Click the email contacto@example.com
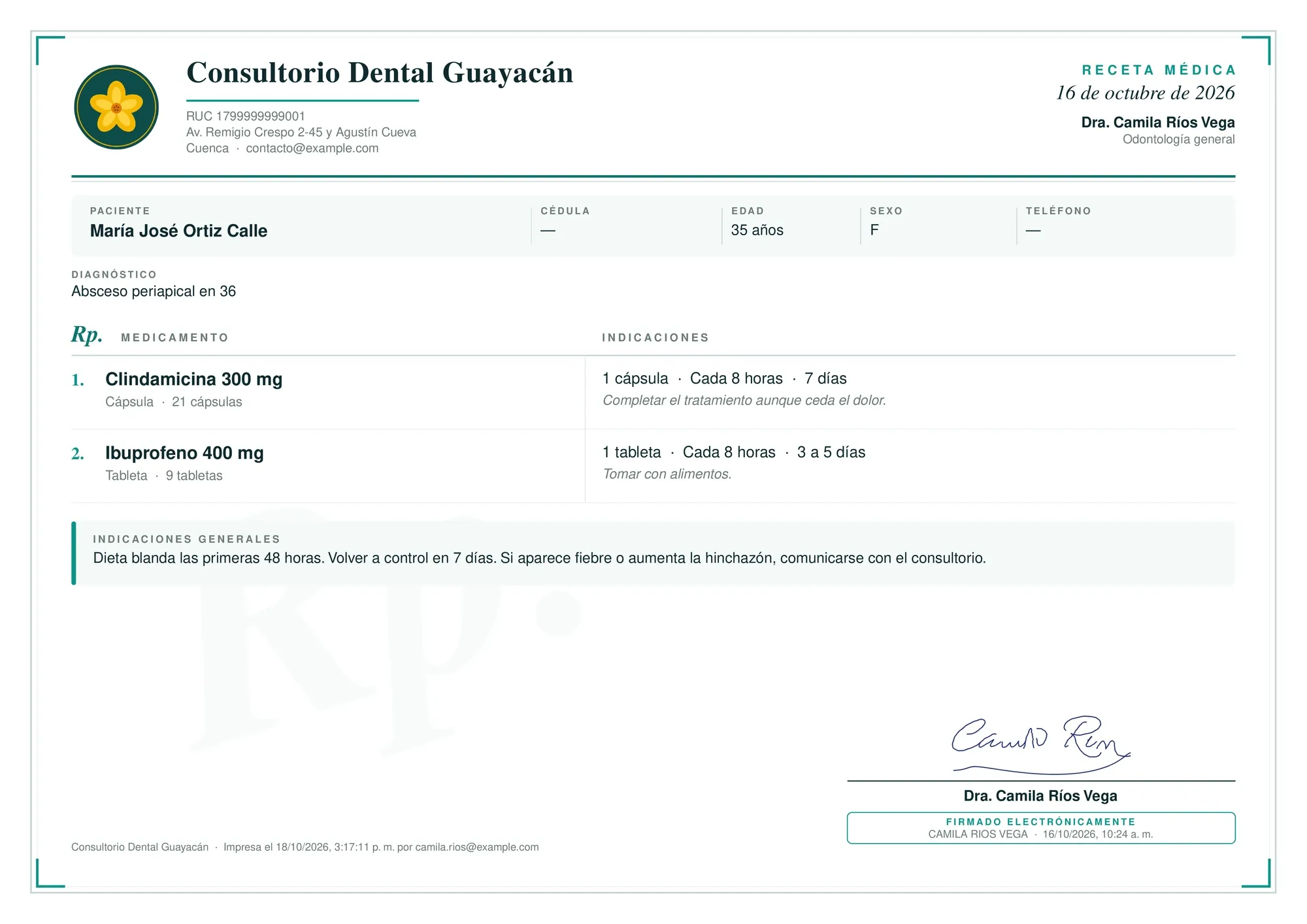Screen dimensions: 1307x924 [x=312, y=148]
